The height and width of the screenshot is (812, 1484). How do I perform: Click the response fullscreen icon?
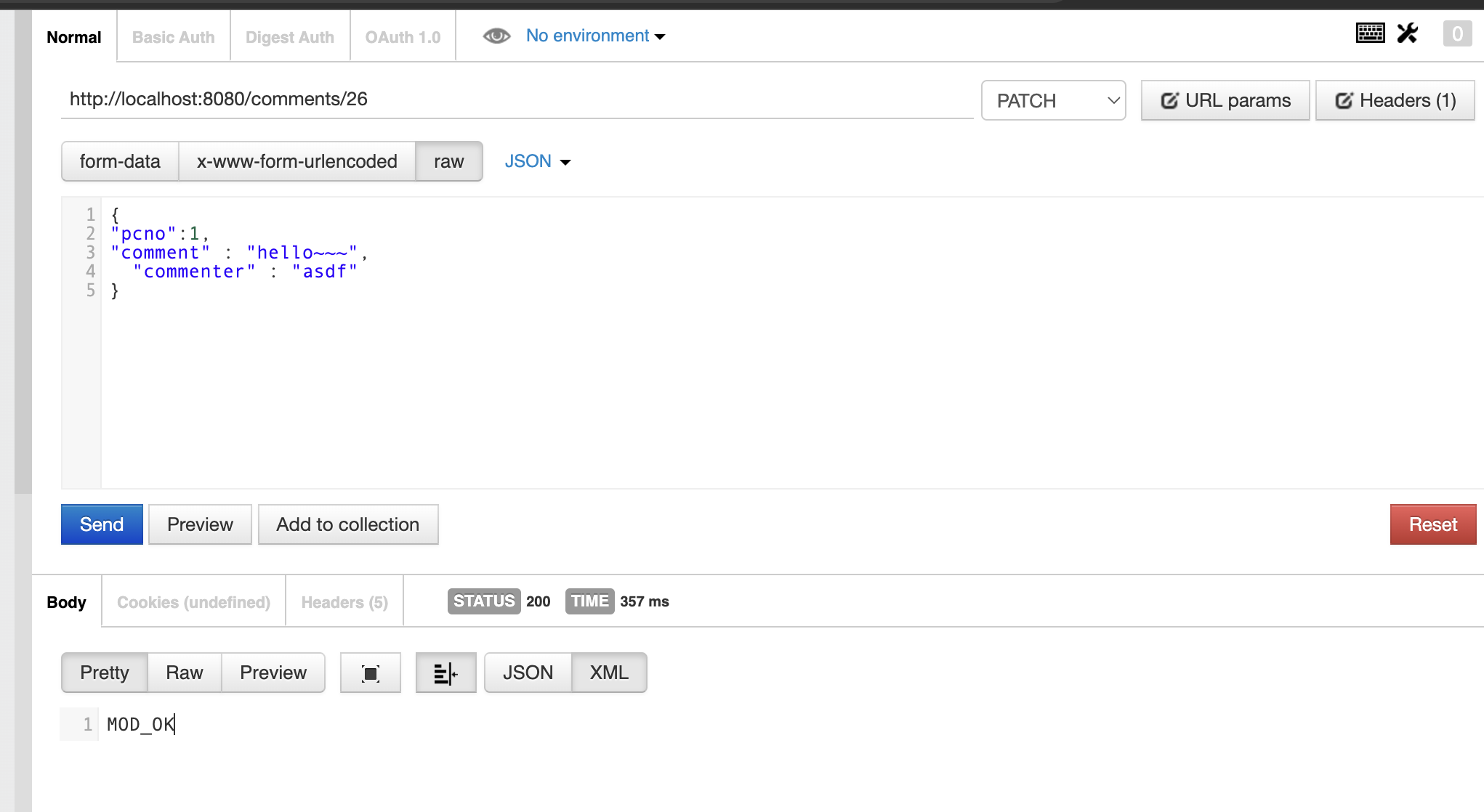pyautogui.click(x=371, y=673)
